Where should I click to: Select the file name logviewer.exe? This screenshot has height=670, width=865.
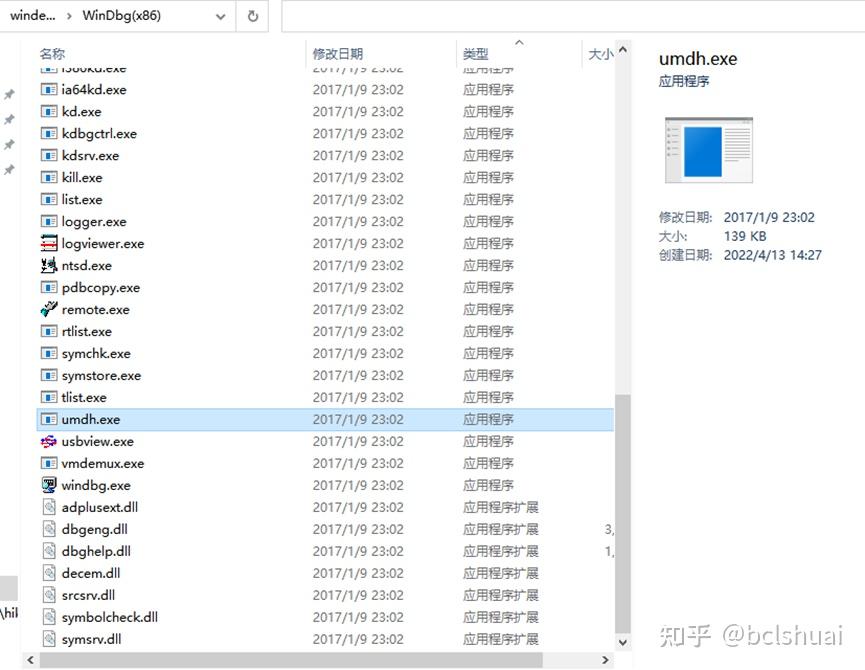pyautogui.click(x=103, y=243)
